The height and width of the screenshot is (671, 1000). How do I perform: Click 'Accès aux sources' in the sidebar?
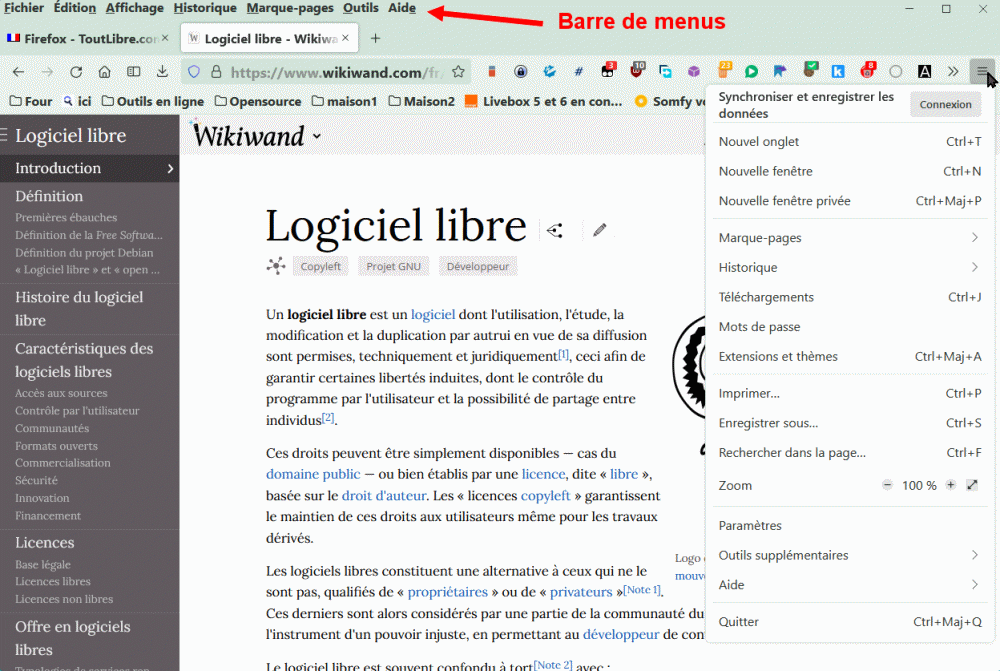coord(61,393)
